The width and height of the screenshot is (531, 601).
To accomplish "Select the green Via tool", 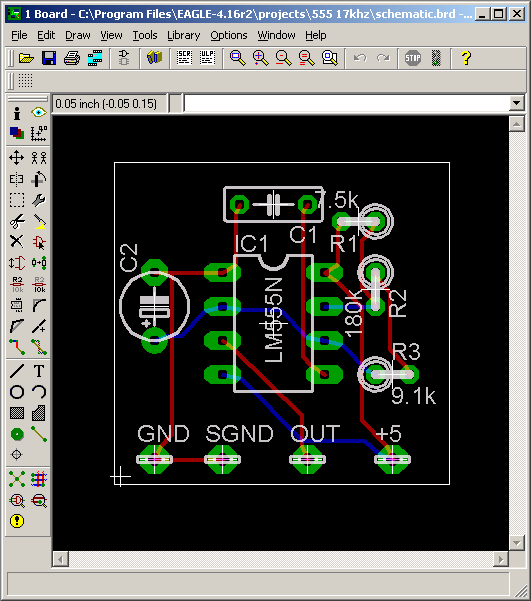I will (17, 434).
